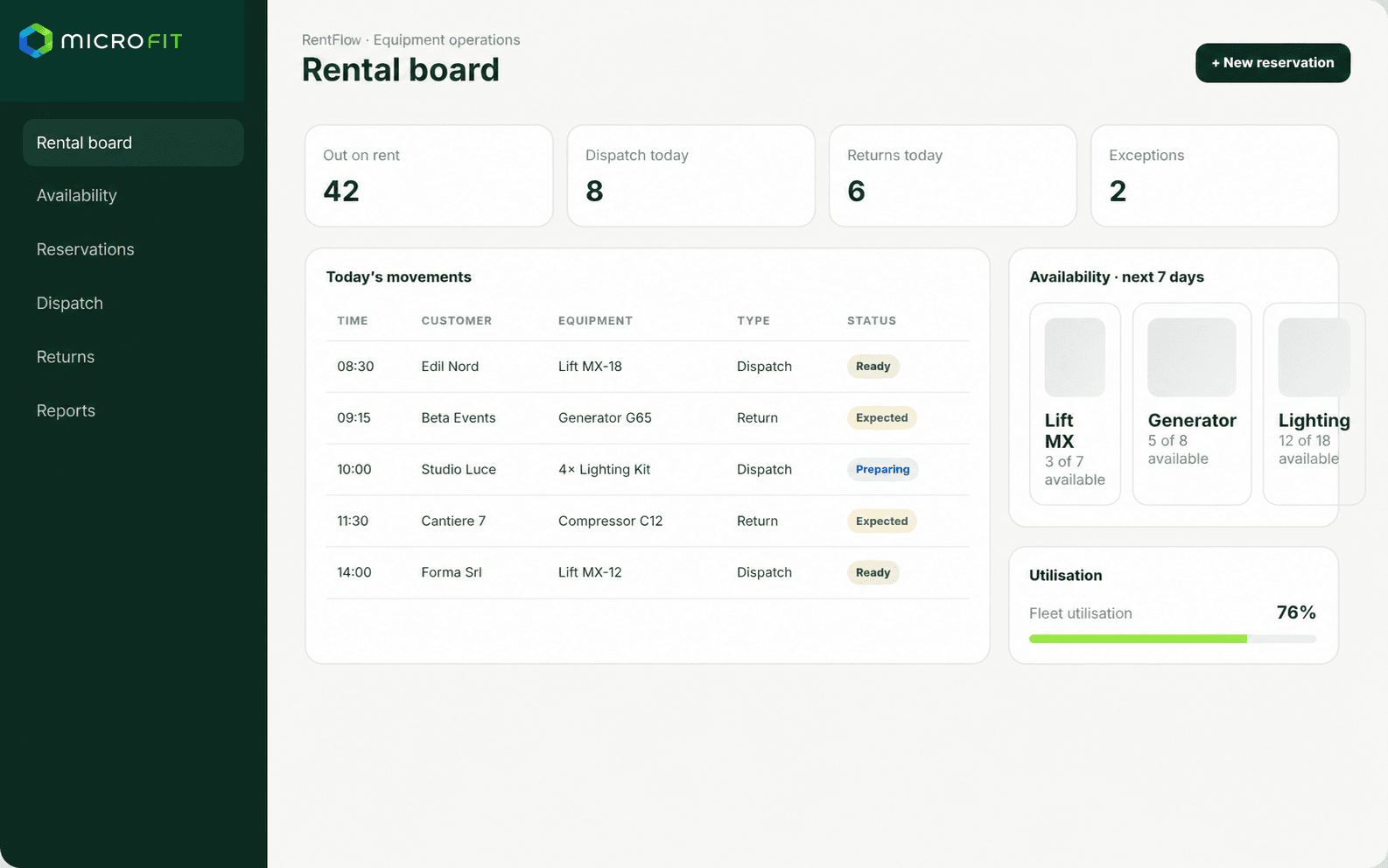The image size is (1388, 868).
Task: Click the Lift MX-18 equipment cell
Action: coord(590,367)
